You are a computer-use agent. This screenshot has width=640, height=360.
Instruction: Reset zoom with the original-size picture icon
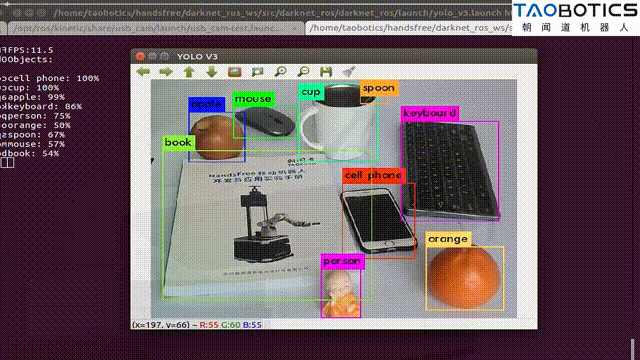(234, 72)
